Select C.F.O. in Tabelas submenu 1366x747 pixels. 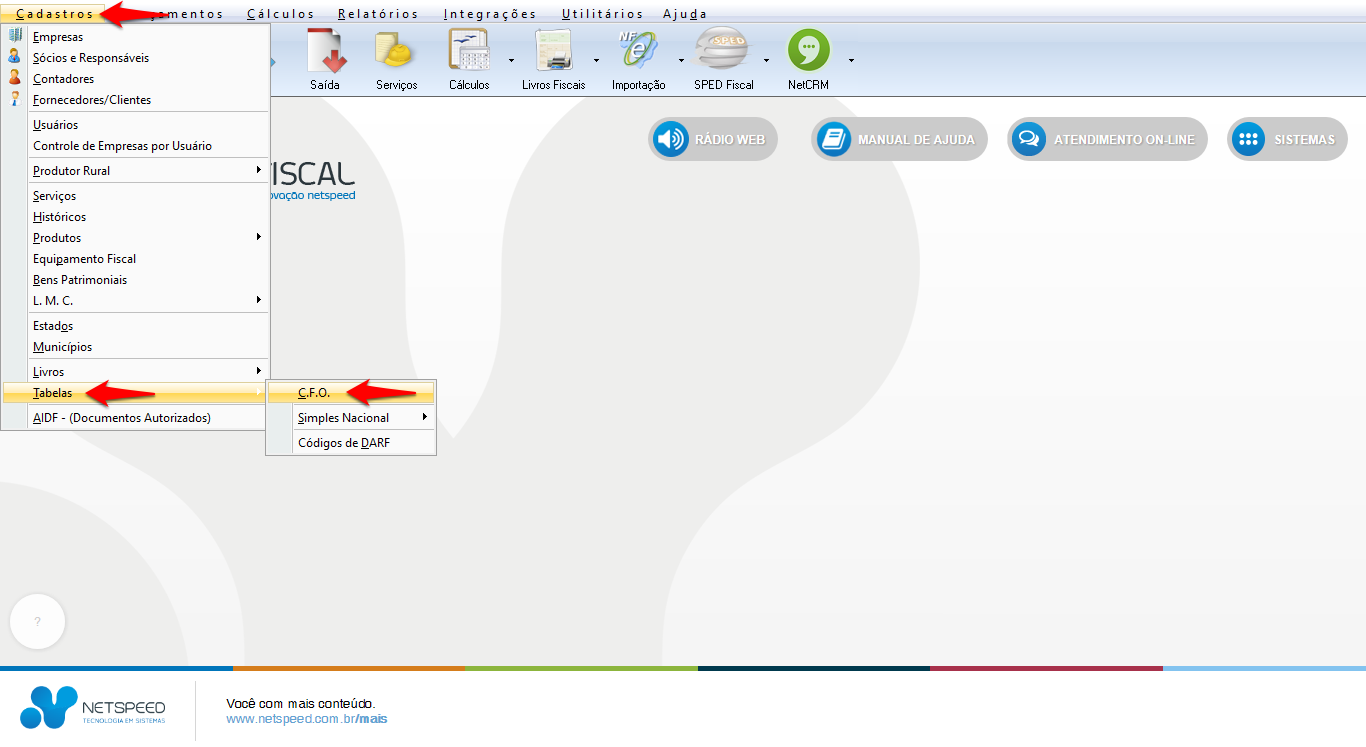click(x=351, y=392)
